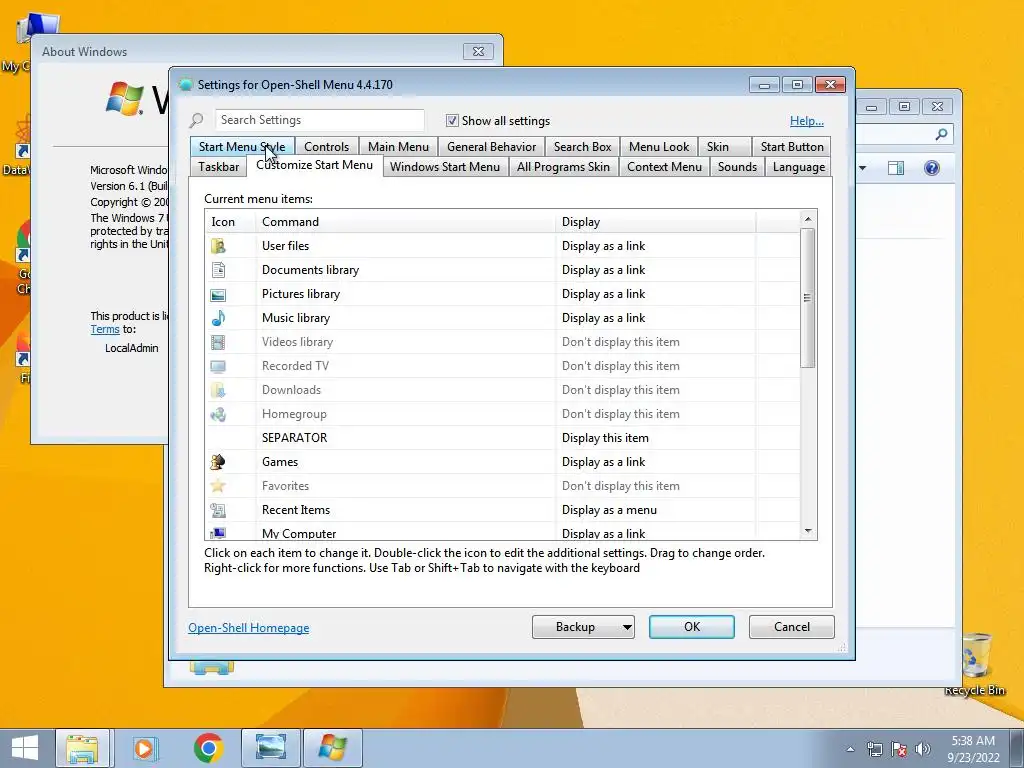Change display setting for SEPARATOR row
1024x768 pixels.
pyautogui.click(x=656, y=438)
